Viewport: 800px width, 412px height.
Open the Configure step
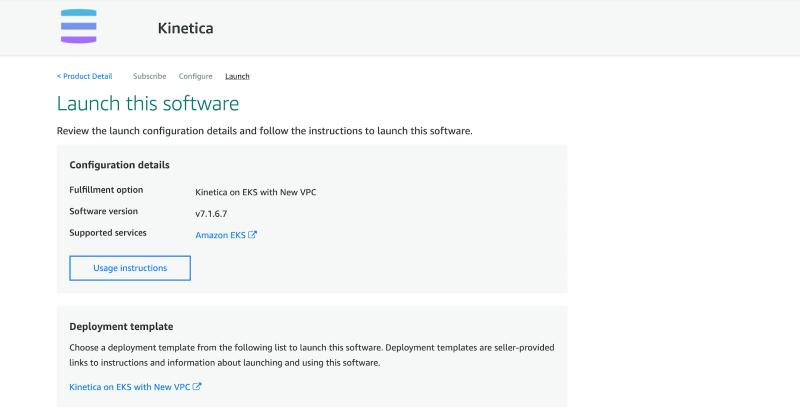tap(195, 76)
